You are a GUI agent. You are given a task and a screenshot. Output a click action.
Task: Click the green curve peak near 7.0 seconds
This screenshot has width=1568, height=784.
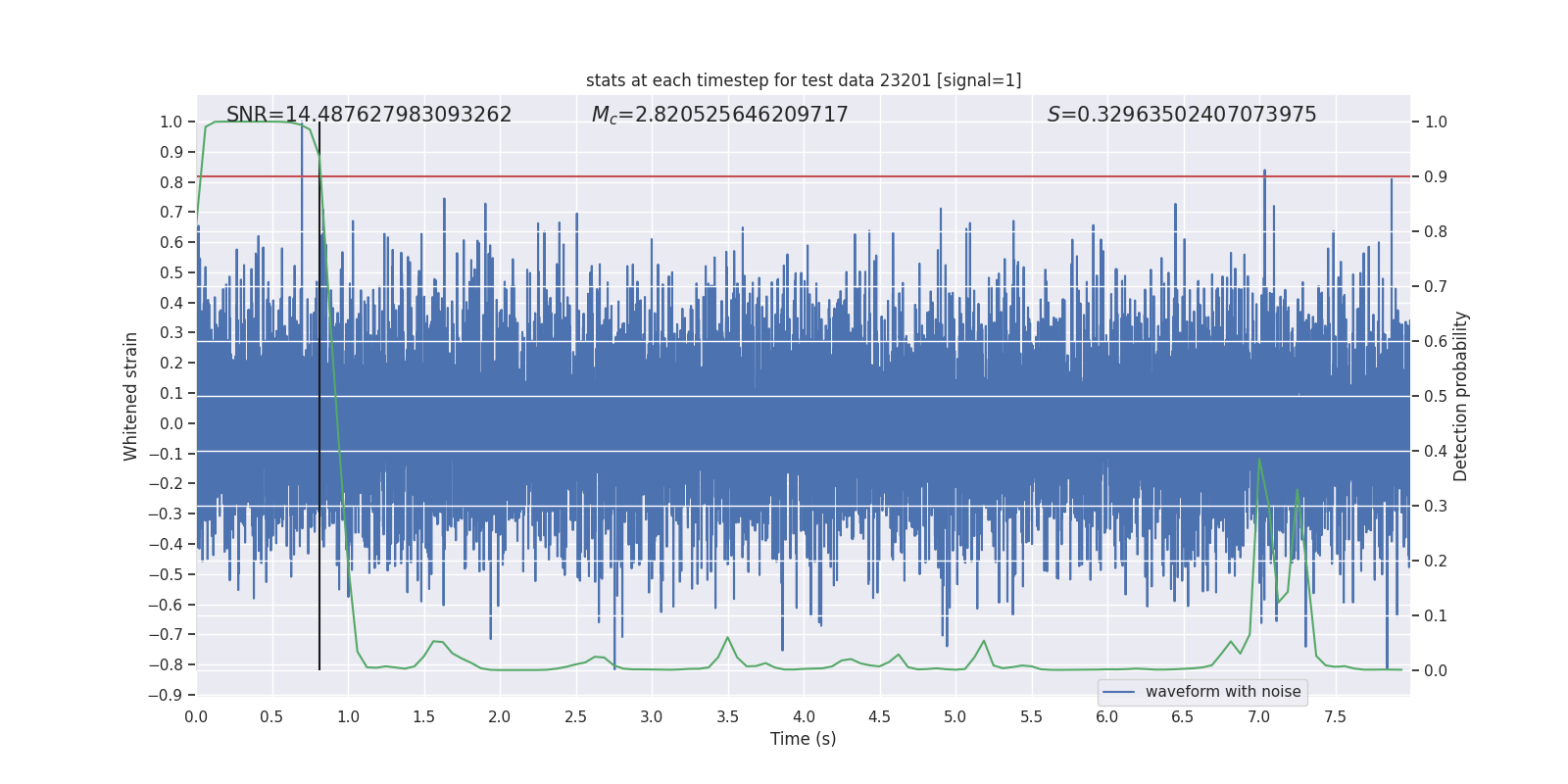click(x=1259, y=460)
